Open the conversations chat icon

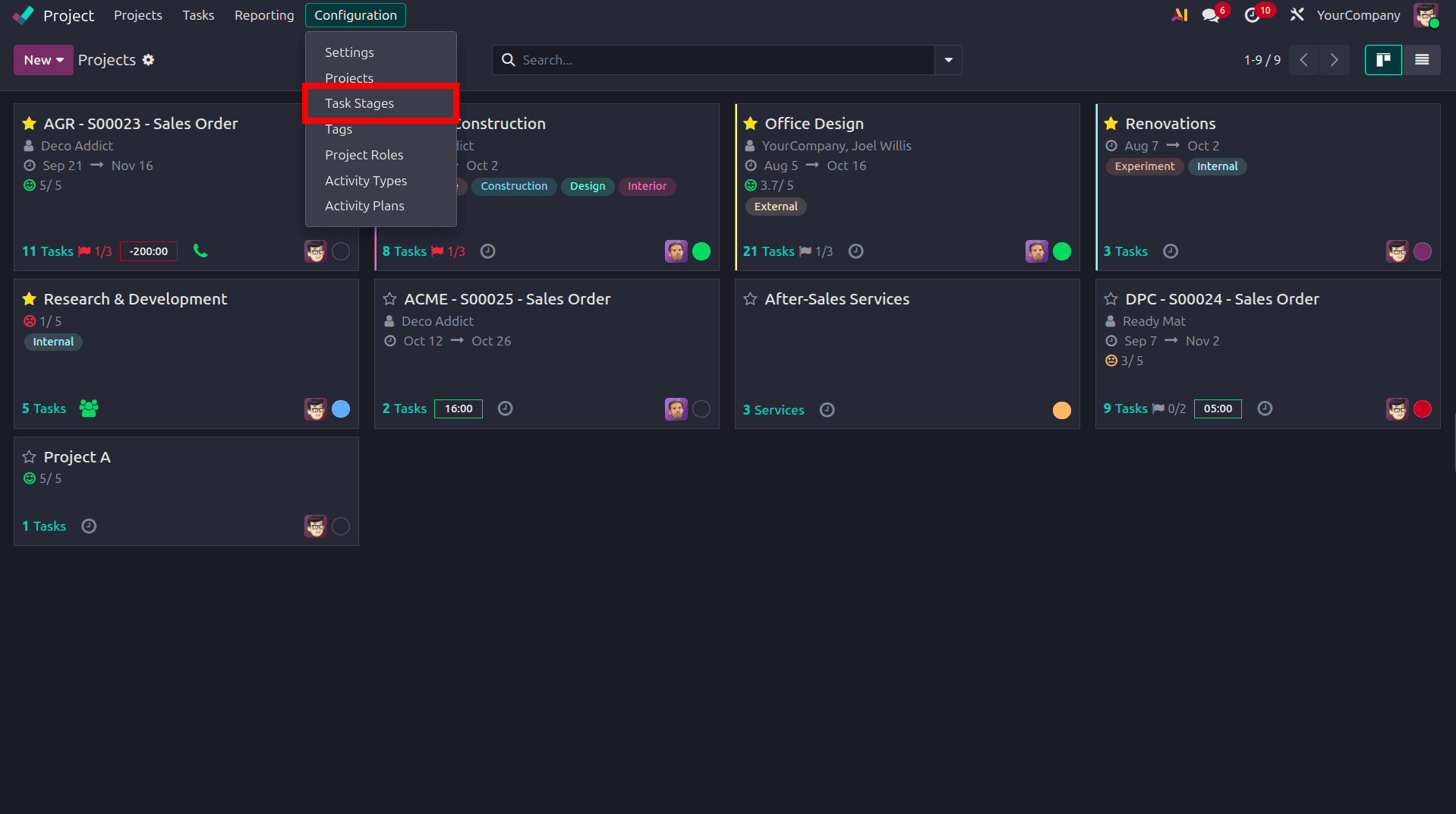pyautogui.click(x=1210, y=15)
